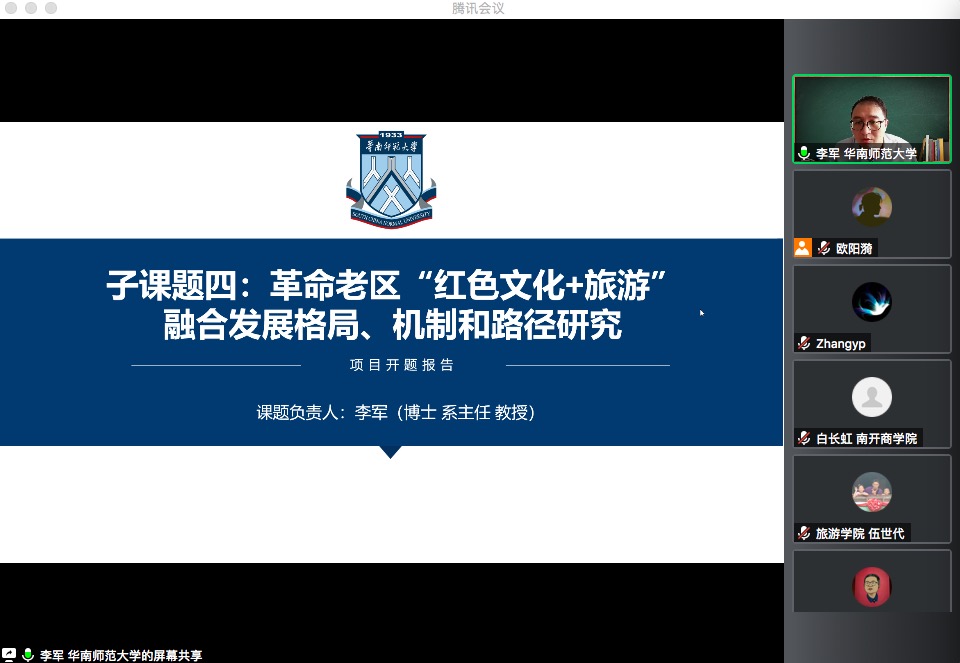Screen dimensions: 960x663
Task: Click the slide title line starting 子课题四
Action: 386,285
